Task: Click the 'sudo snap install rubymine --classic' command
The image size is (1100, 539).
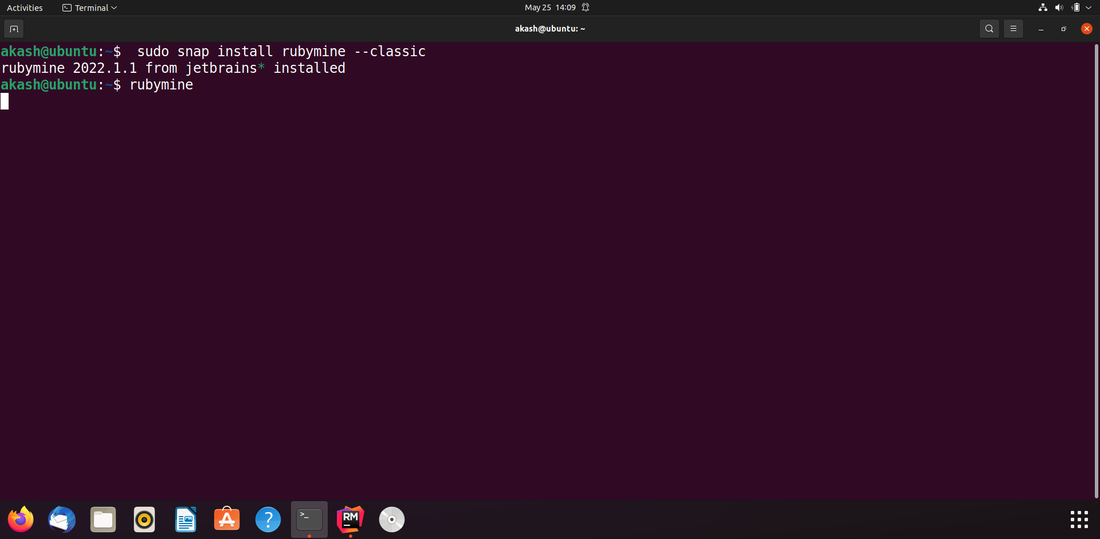Action: pos(281,52)
